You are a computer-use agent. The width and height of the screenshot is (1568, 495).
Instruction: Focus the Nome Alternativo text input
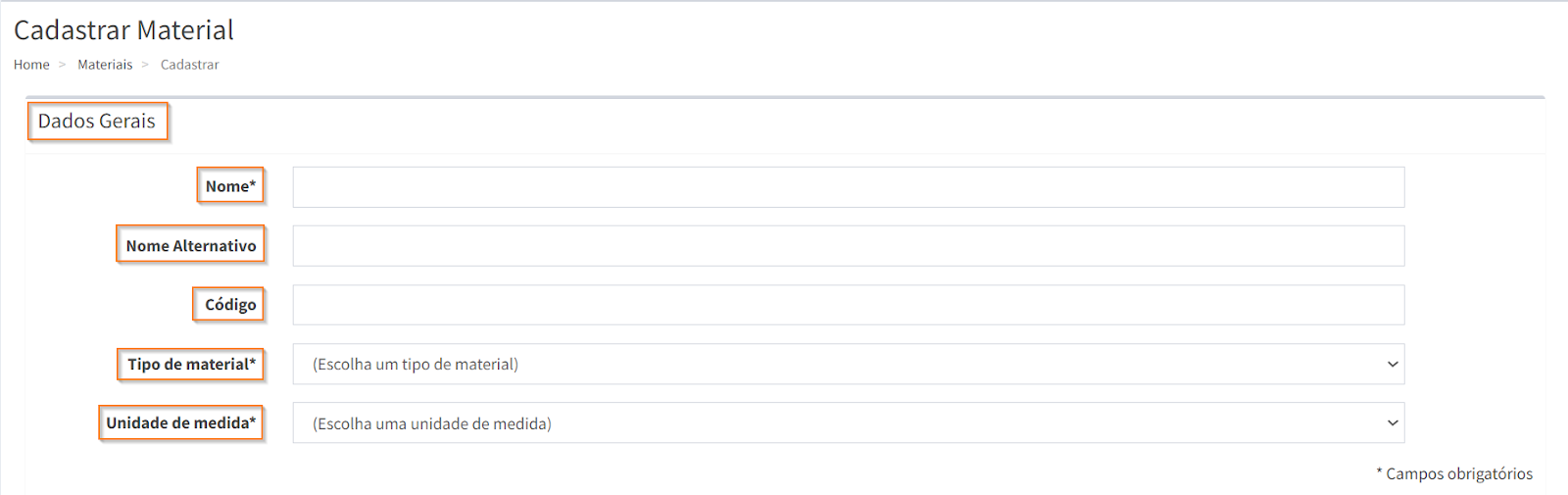[x=848, y=246]
